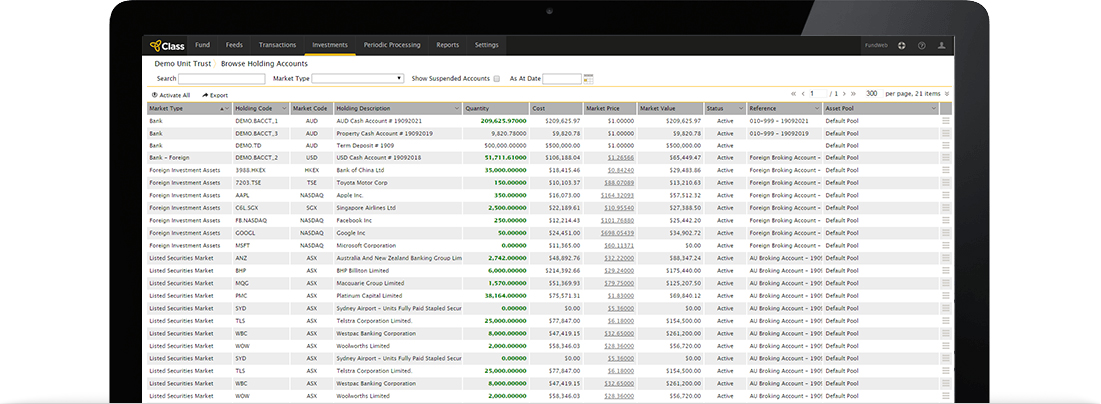Open row menu for Singapore Airlines Ltd
The width and height of the screenshot is (1101, 404).
[946, 208]
